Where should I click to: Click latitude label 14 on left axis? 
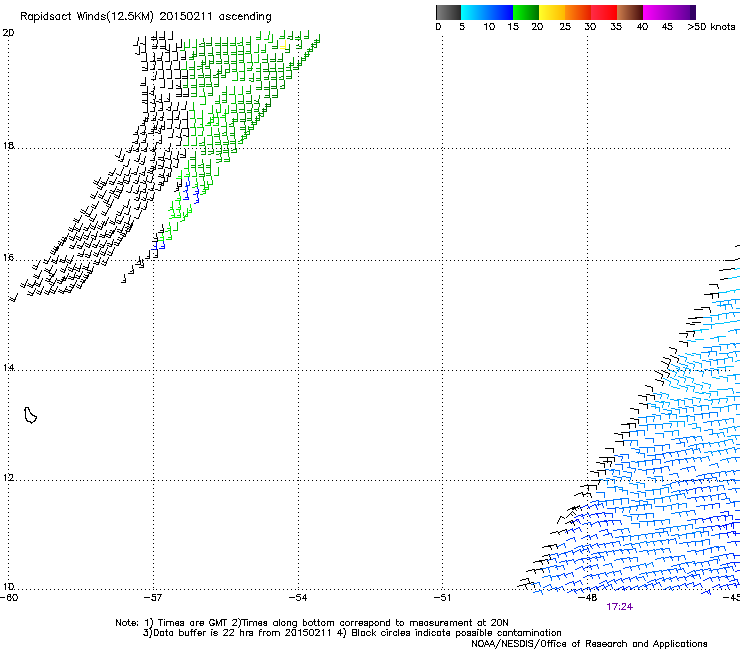pos(8,367)
